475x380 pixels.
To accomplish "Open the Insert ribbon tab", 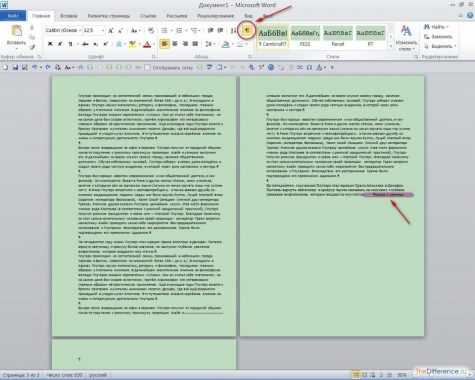I will point(69,16).
